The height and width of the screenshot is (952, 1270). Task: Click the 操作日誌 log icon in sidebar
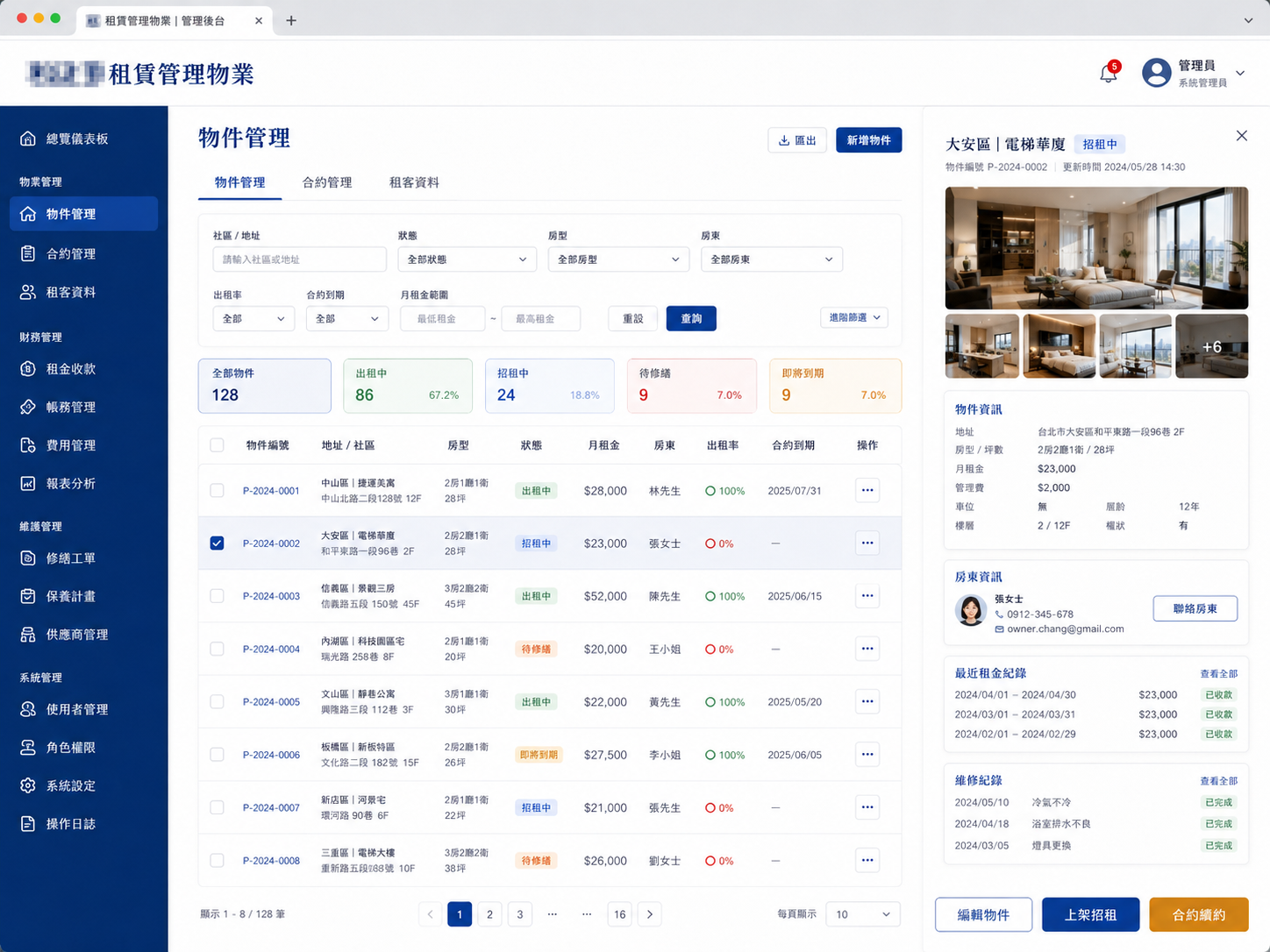pos(28,824)
